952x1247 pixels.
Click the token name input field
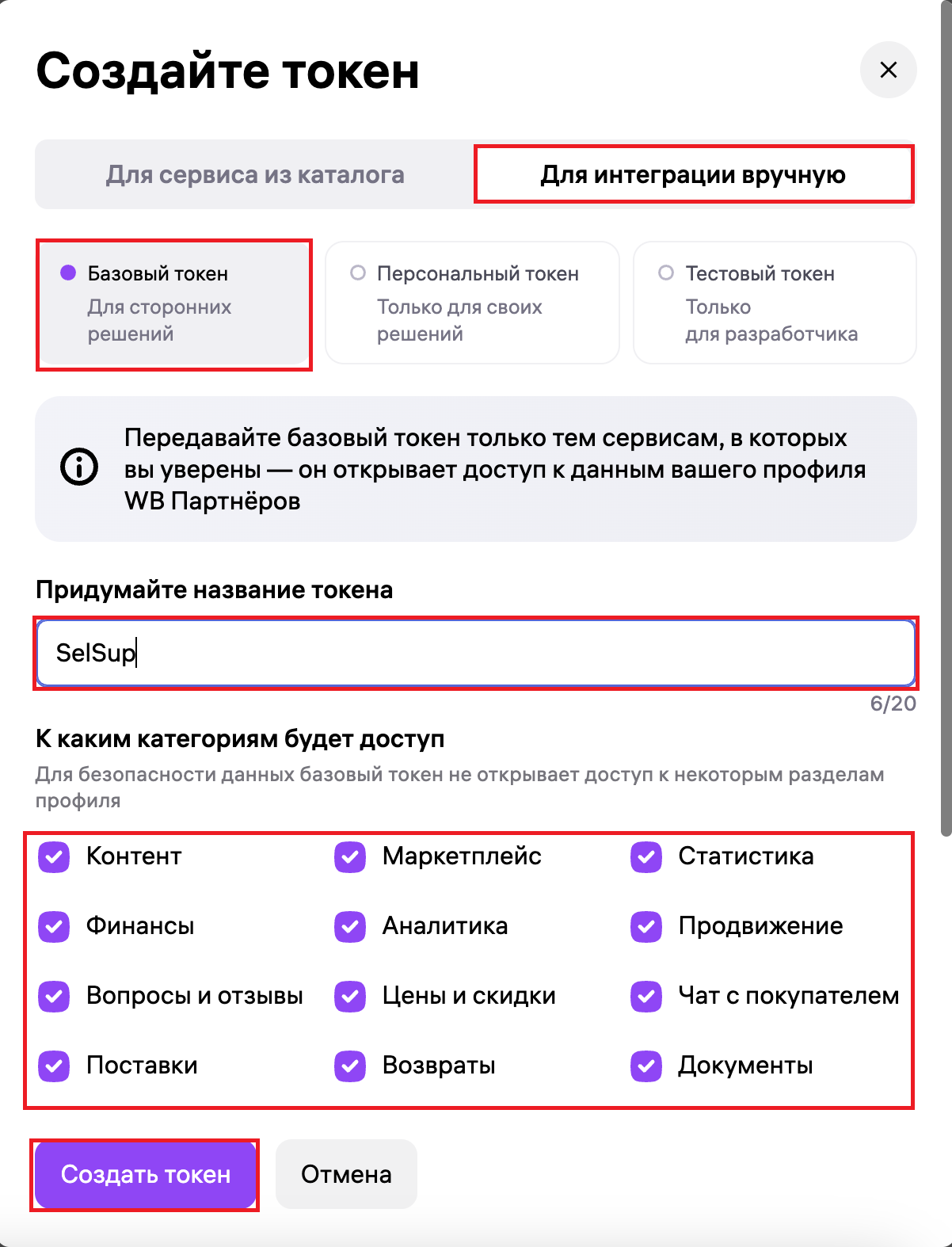pyautogui.click(x=475, y=653)
